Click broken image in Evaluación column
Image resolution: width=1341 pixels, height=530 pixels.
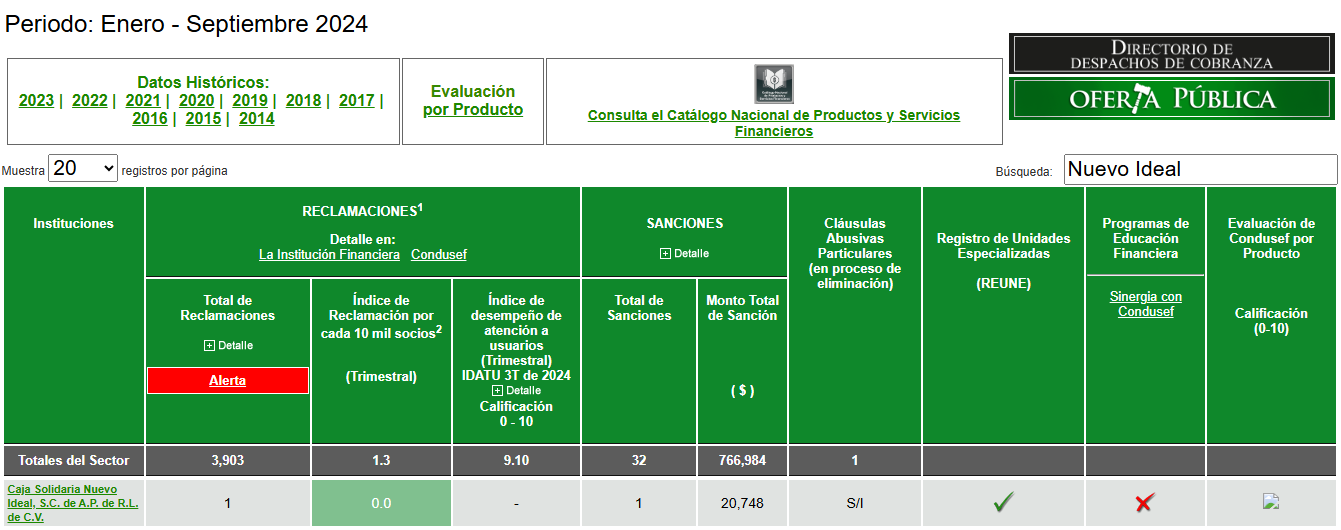click(1271, 502)
